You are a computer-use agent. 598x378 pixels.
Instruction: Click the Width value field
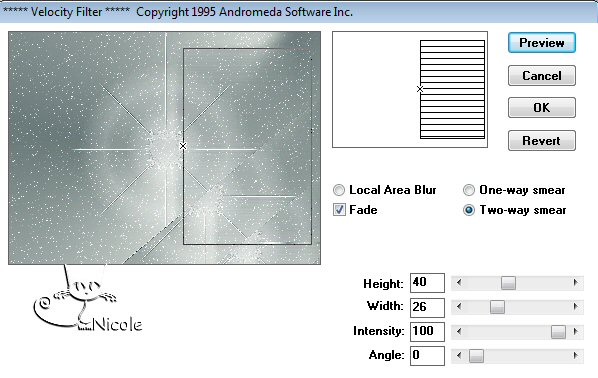[427, 307]
